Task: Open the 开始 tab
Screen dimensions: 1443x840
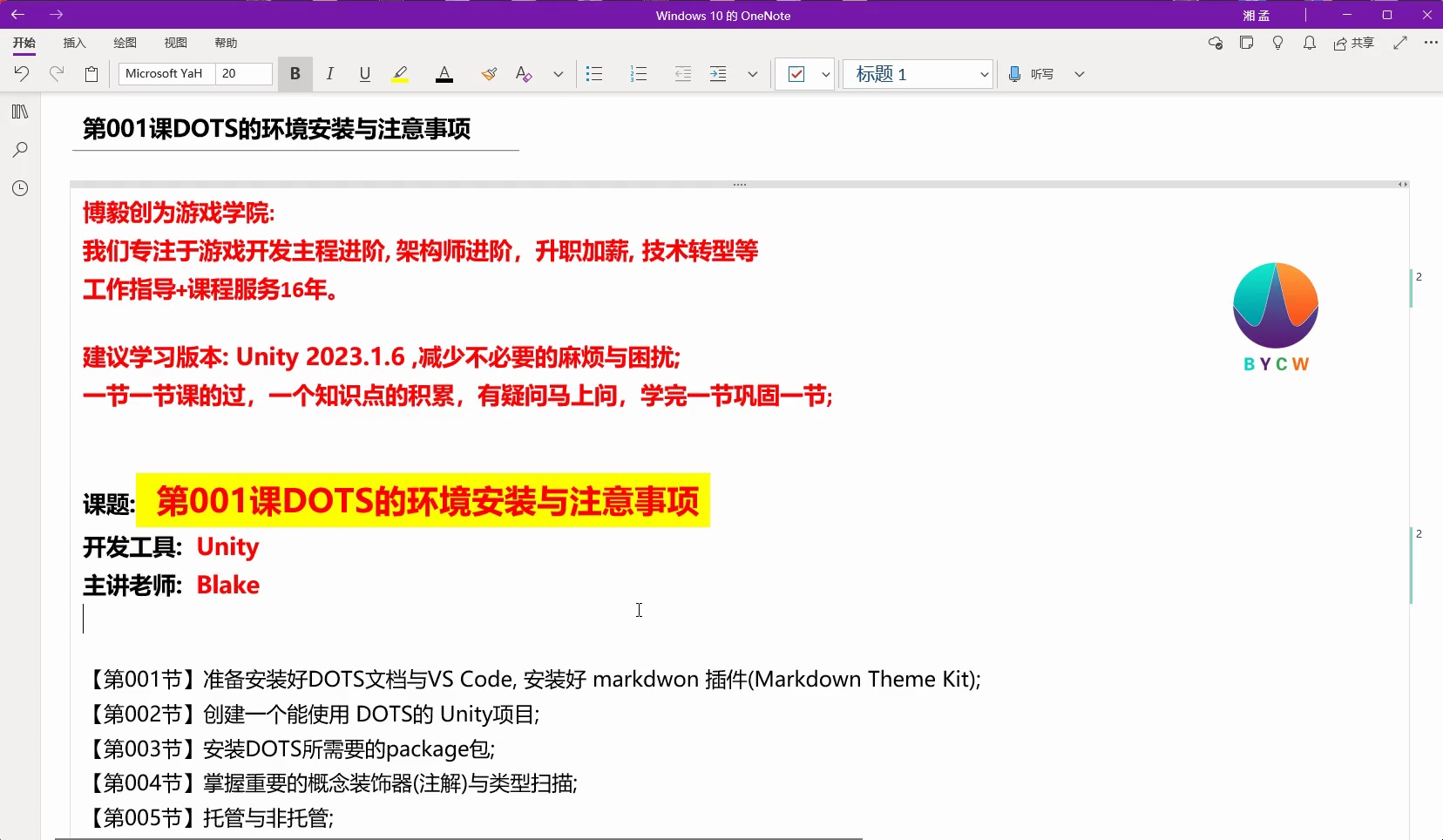Action: click(x=24, y=43)
